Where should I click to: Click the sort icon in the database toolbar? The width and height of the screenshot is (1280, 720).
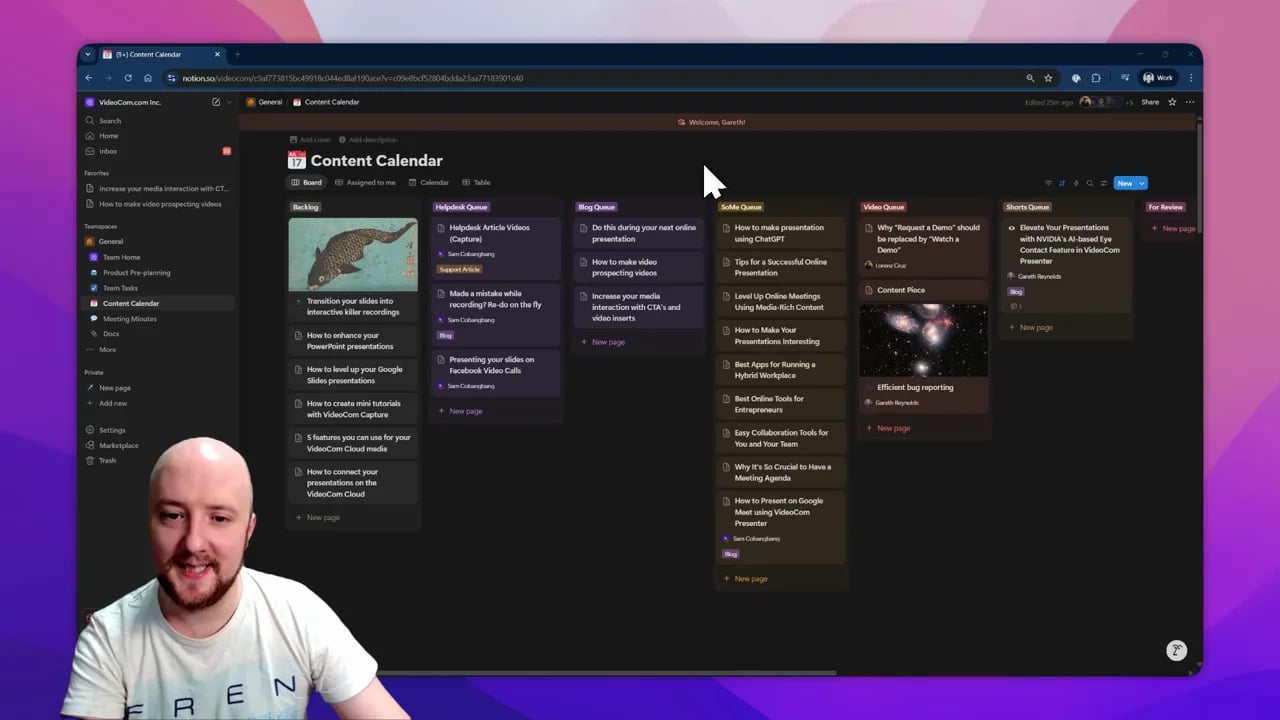tap(1062, 183)
